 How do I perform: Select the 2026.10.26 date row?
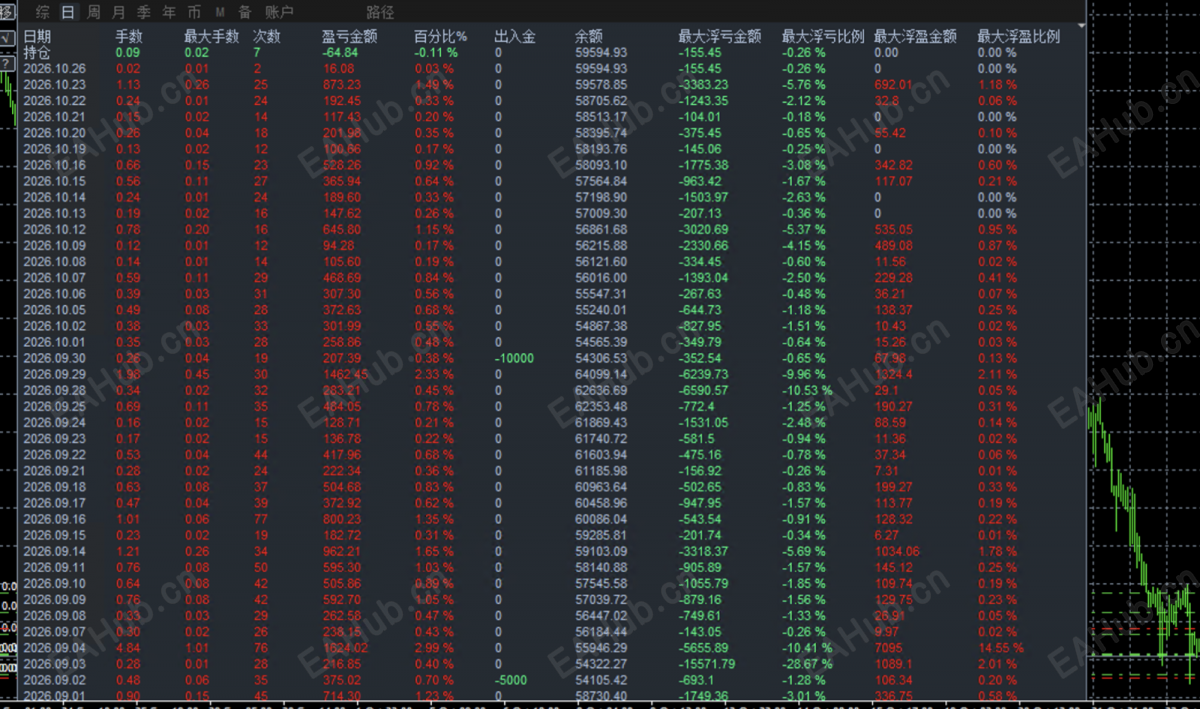(55, 68)
